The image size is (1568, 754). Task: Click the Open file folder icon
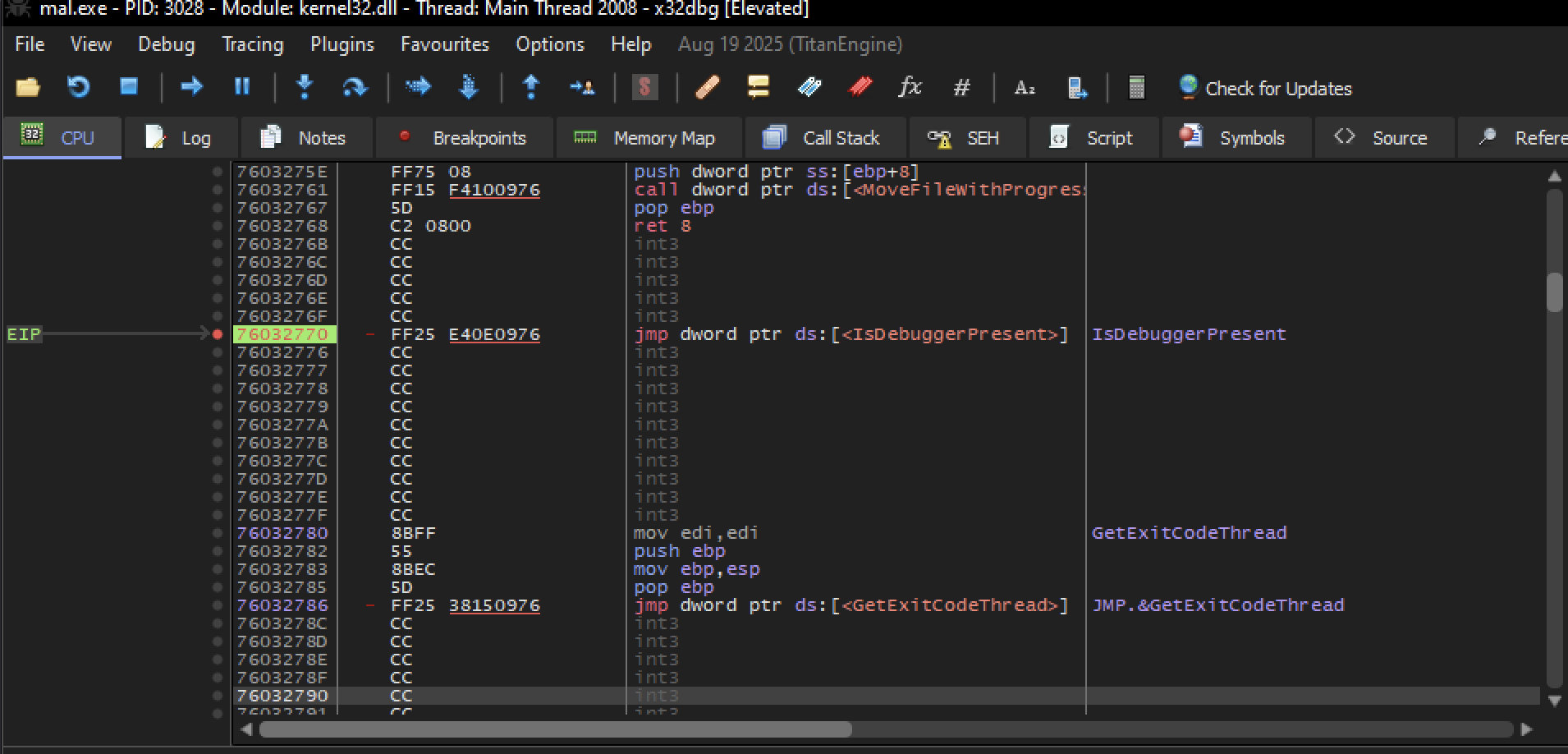tap(28, 87)
